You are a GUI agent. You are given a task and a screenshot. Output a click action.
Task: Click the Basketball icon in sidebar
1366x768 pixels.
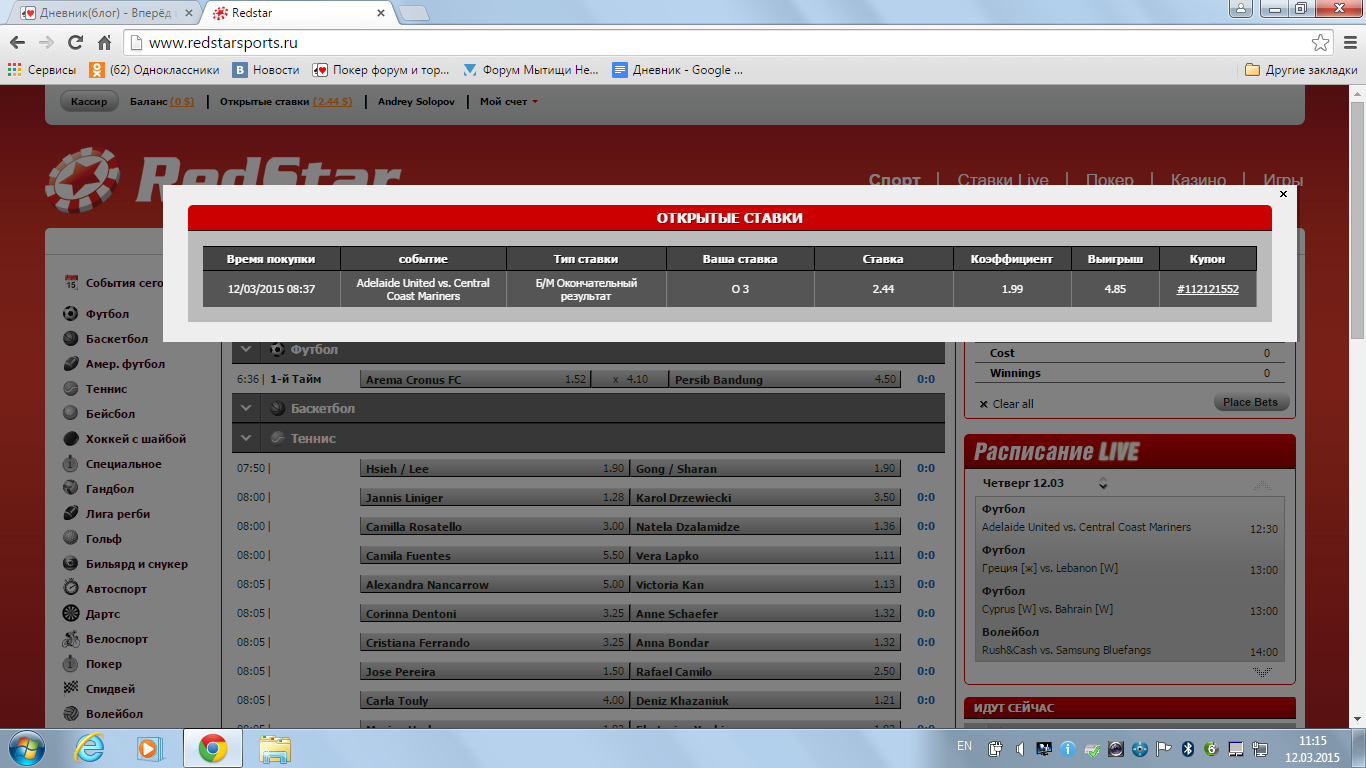[x=70, y=339]
